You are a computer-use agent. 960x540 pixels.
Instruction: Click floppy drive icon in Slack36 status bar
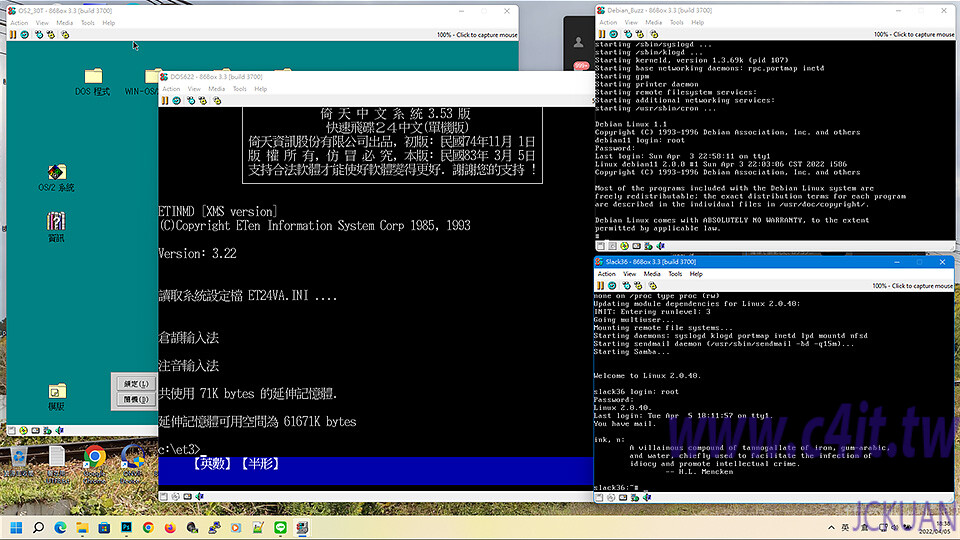coord(599,498)
